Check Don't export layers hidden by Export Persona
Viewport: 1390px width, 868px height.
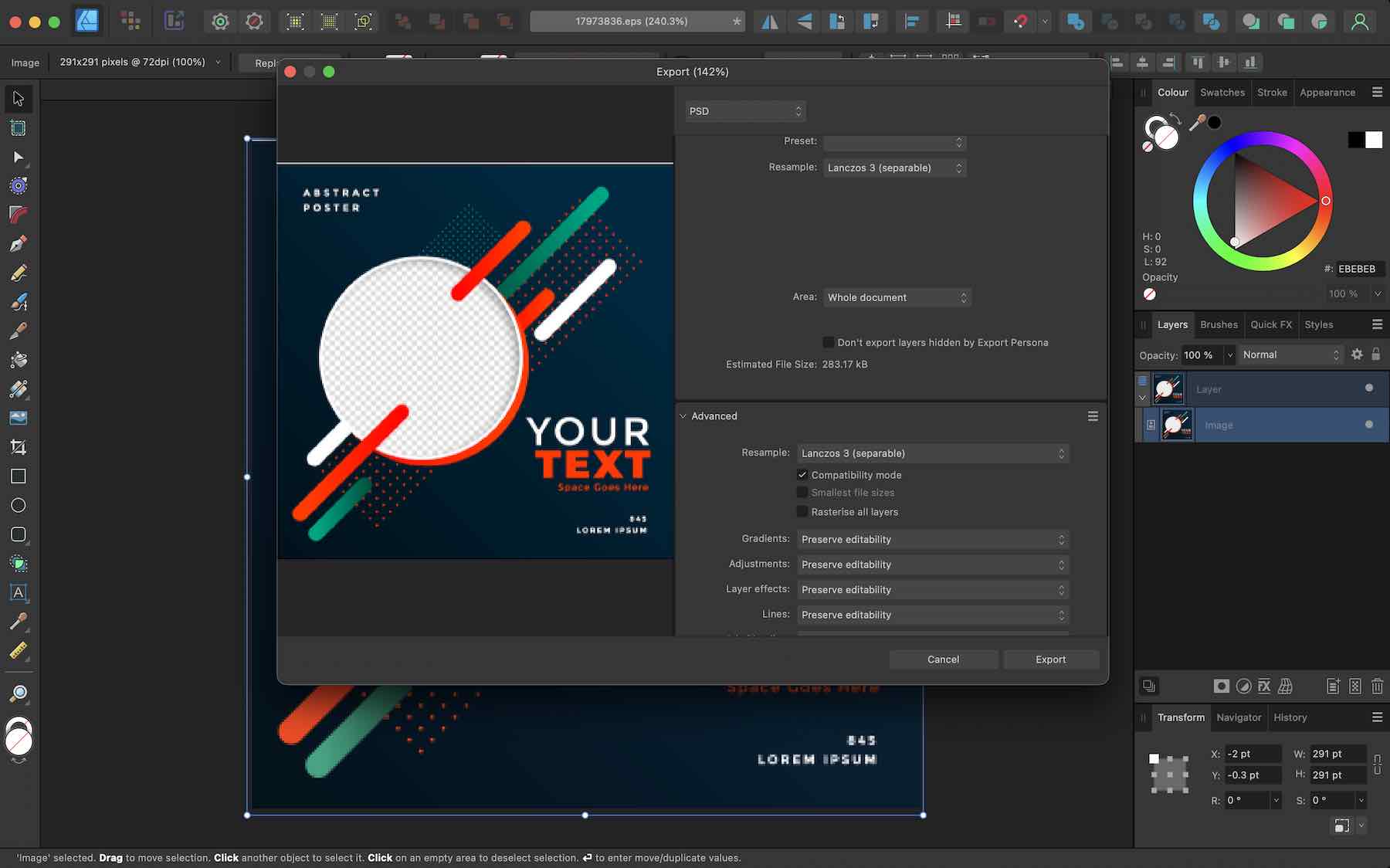(827, 342)
